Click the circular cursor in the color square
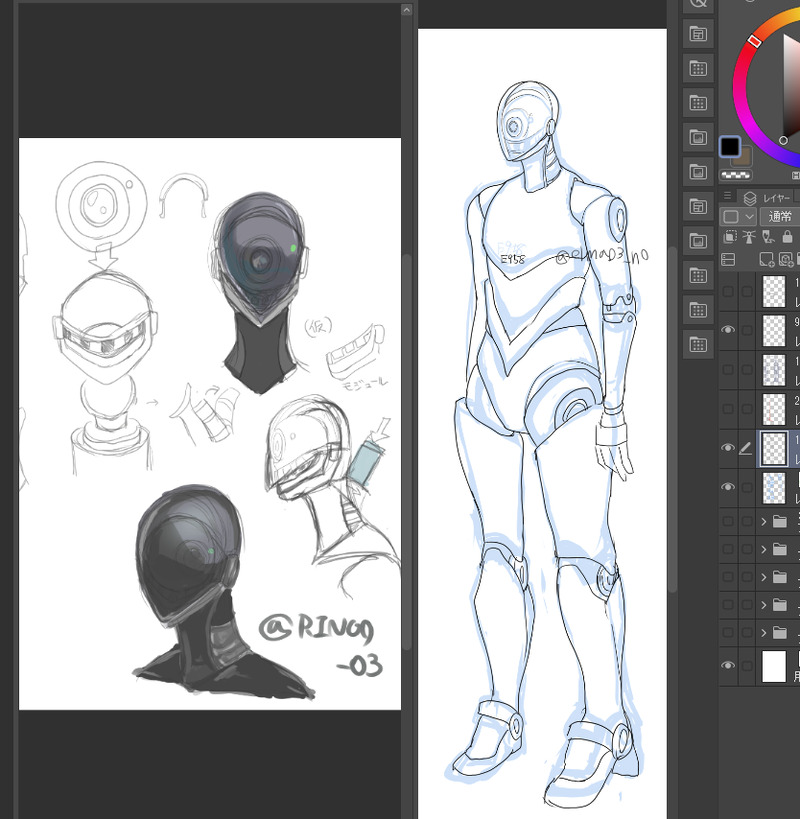This screenshot has width=800, height=819. [783, 140]
